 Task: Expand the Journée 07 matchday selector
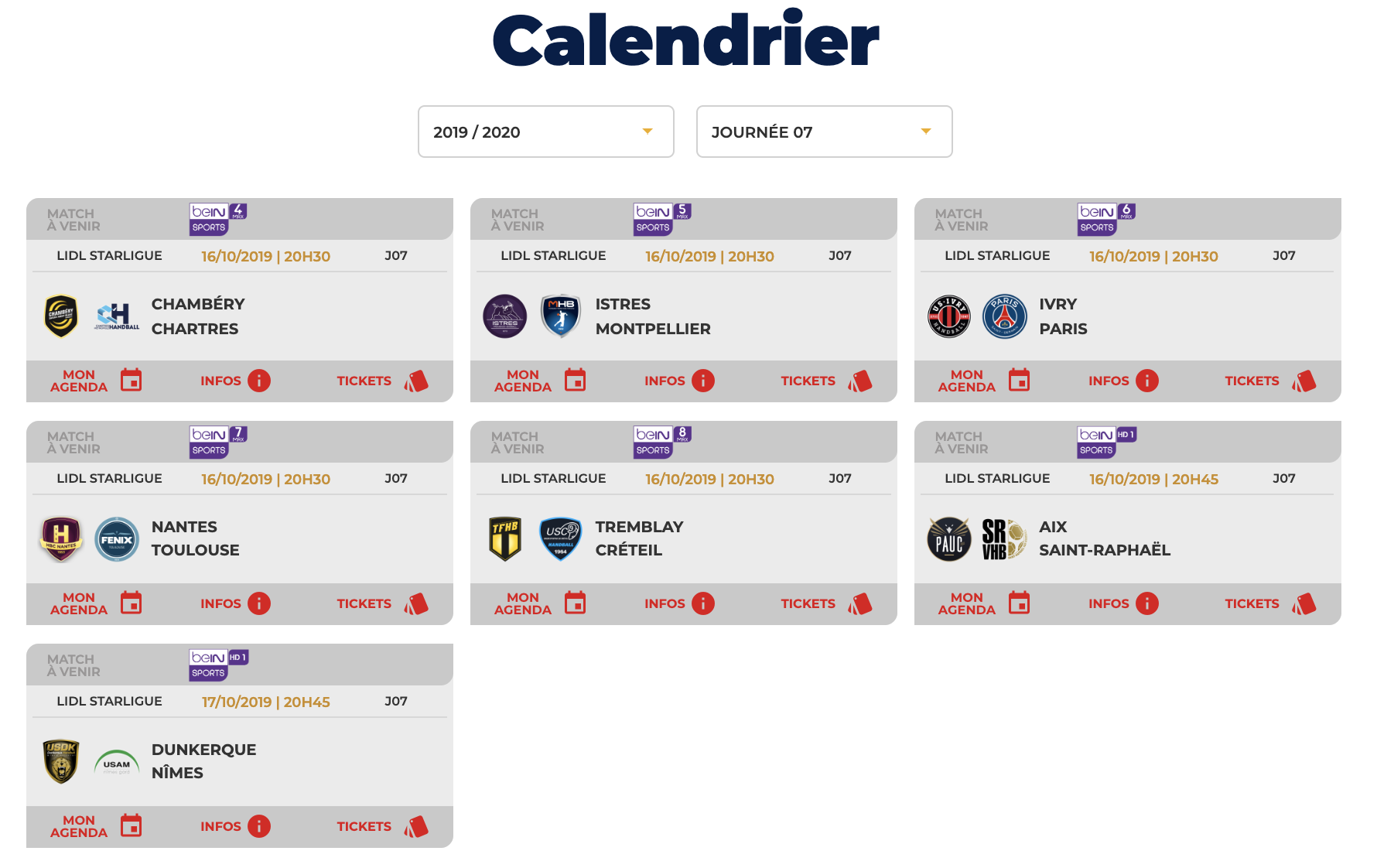coord(825,132)
